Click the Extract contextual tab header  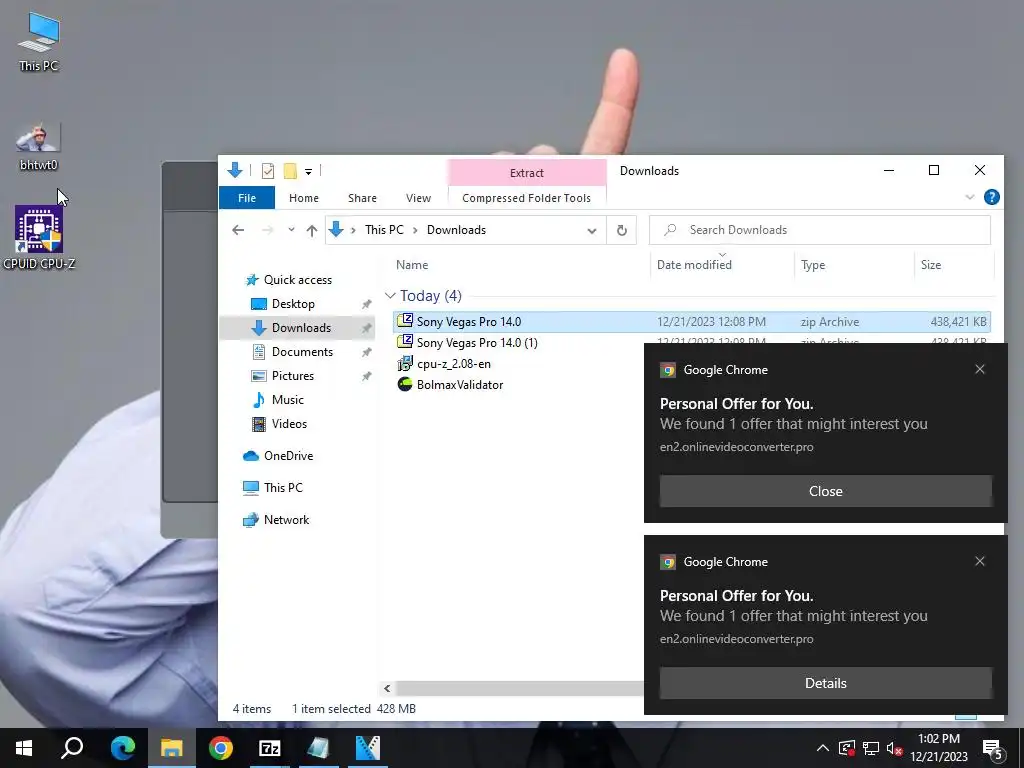point(526,172)
